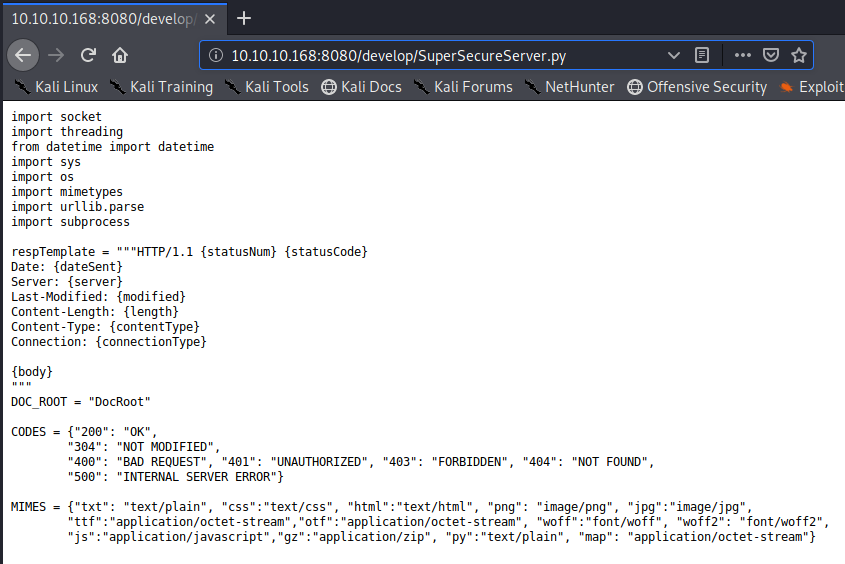Bookmark this page with the star
Viewport: 845px width, 564px height.
(x=799, y=55)
